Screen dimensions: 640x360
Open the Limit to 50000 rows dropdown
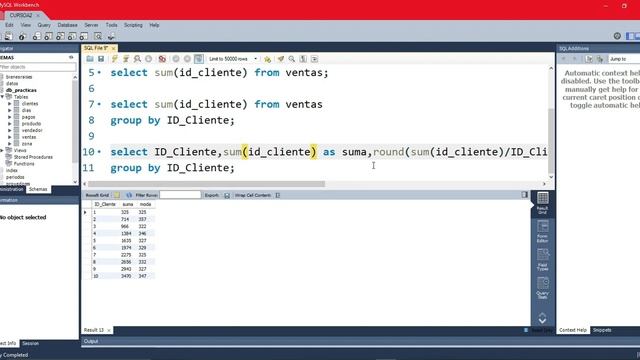pos(233,59)
